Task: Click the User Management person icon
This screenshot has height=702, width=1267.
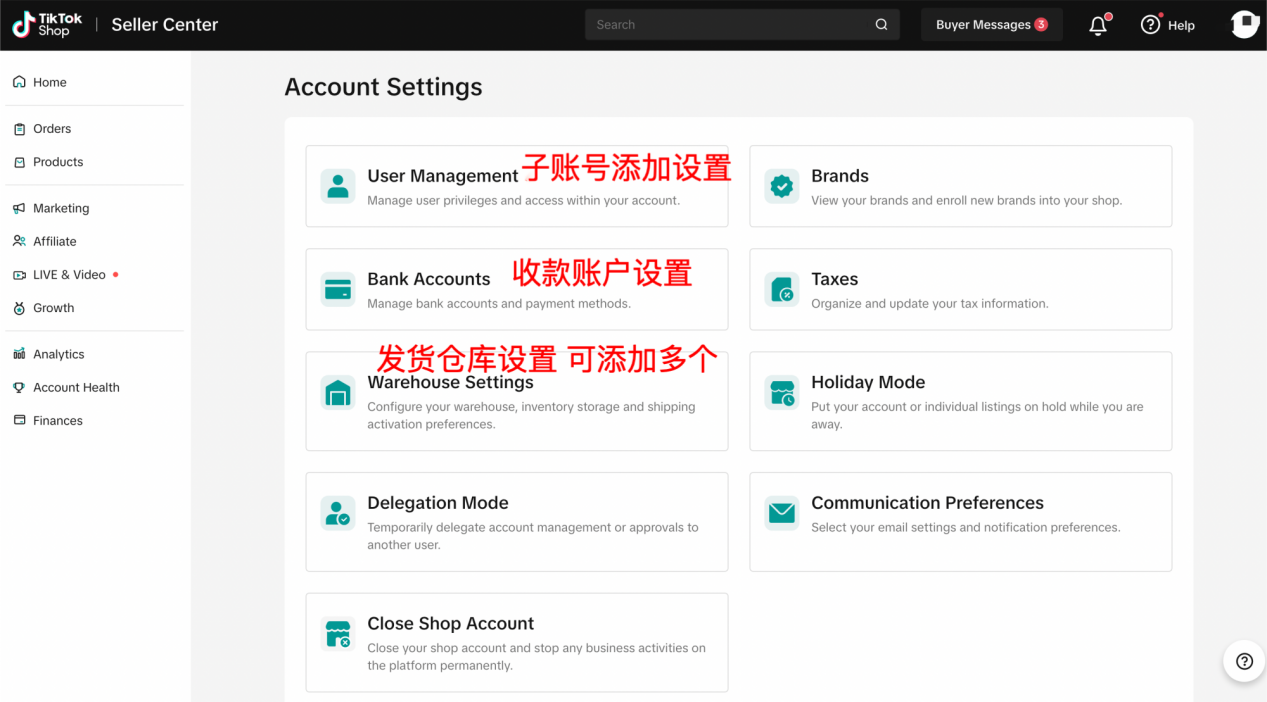Action: click(x=338, y=186)
